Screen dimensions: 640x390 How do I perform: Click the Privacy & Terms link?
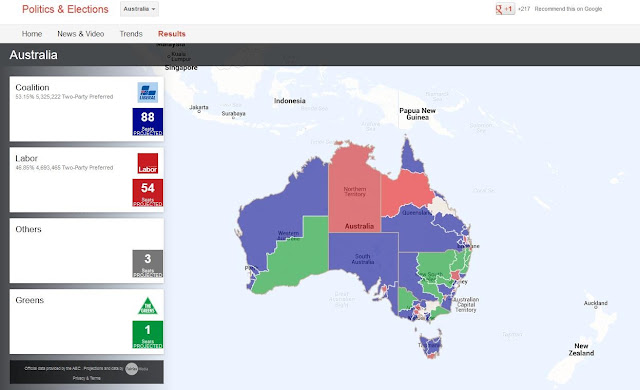point(87,378)
